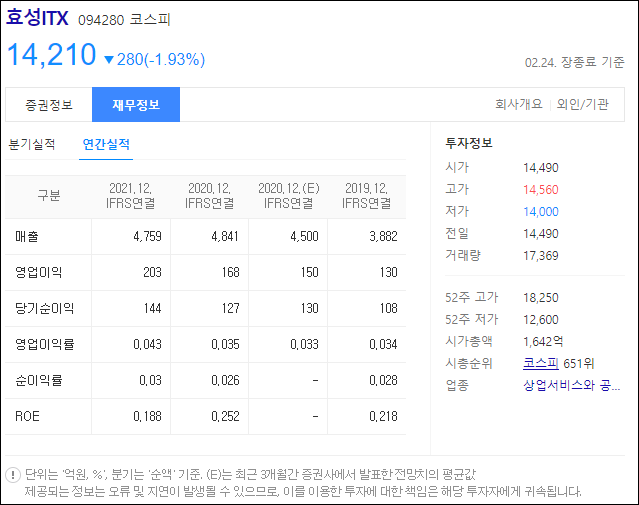Click the 투자정보 heading
The height and width of the screenshot is (505, 639).
click(469, 143)
